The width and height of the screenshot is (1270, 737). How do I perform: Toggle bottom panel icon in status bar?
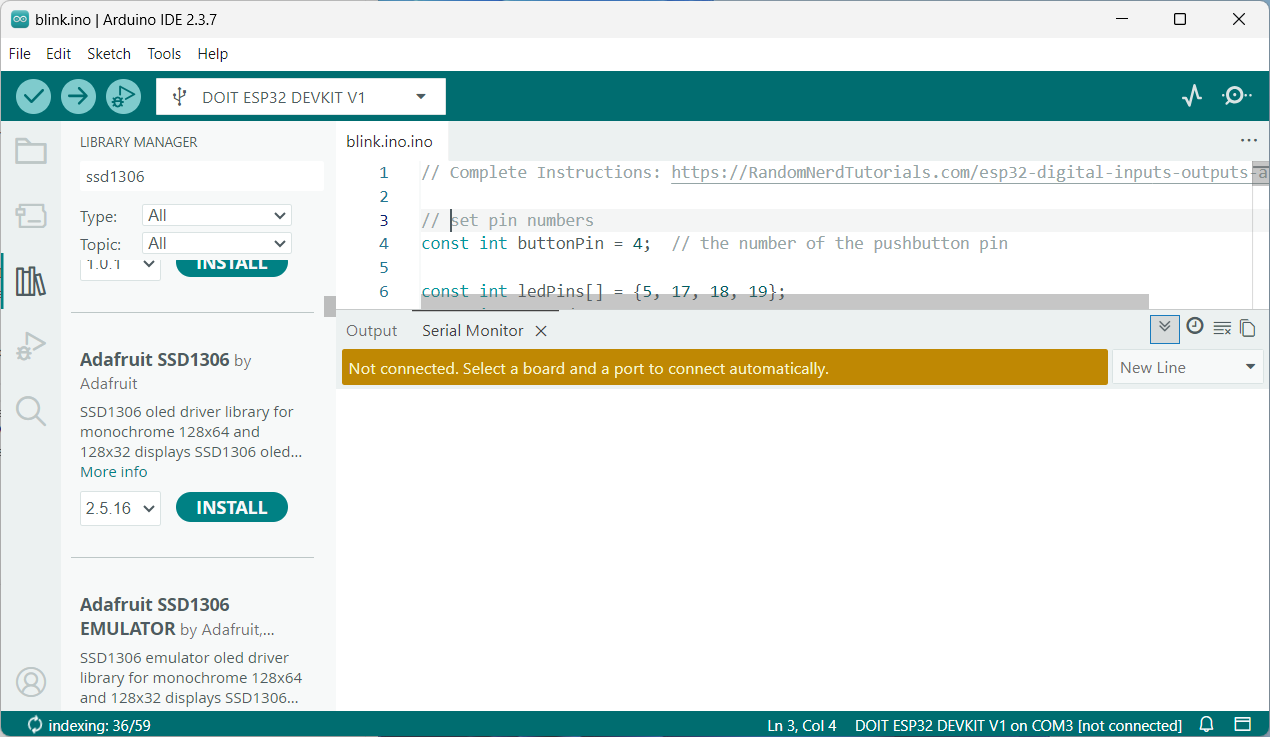[1242, 724]
